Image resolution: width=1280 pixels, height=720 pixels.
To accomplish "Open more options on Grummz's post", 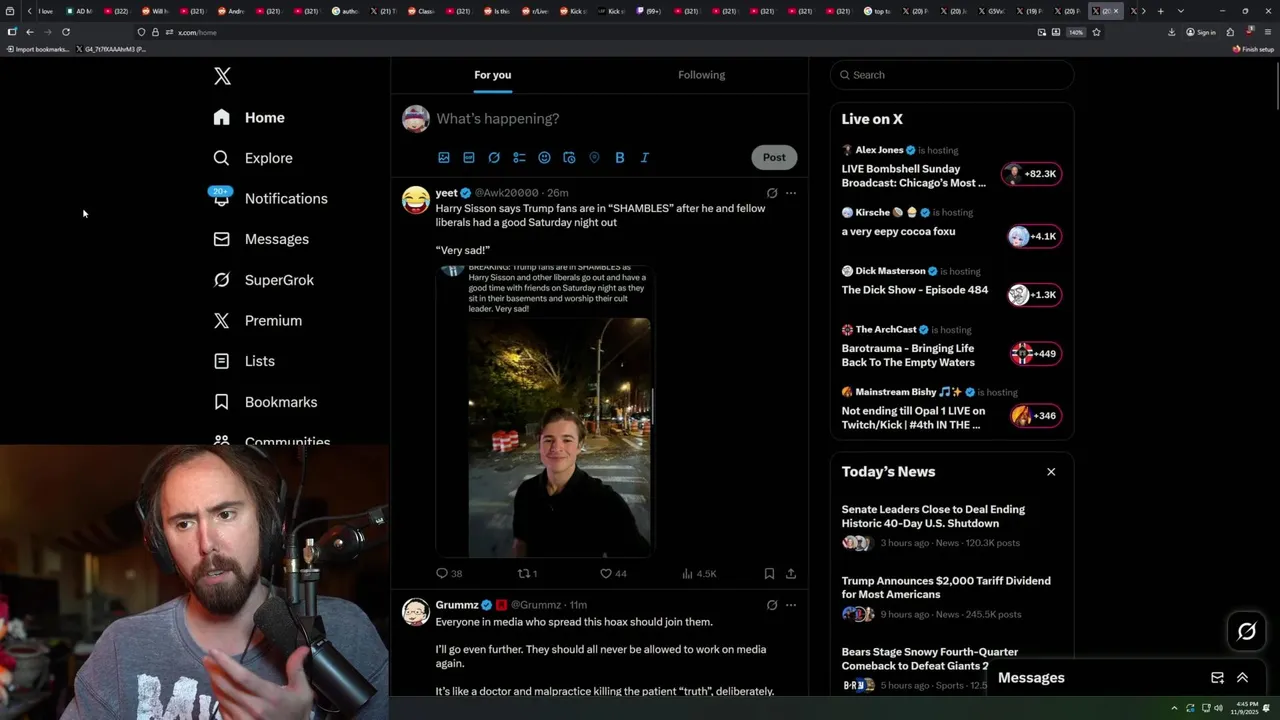I will (x=791, y=605).
